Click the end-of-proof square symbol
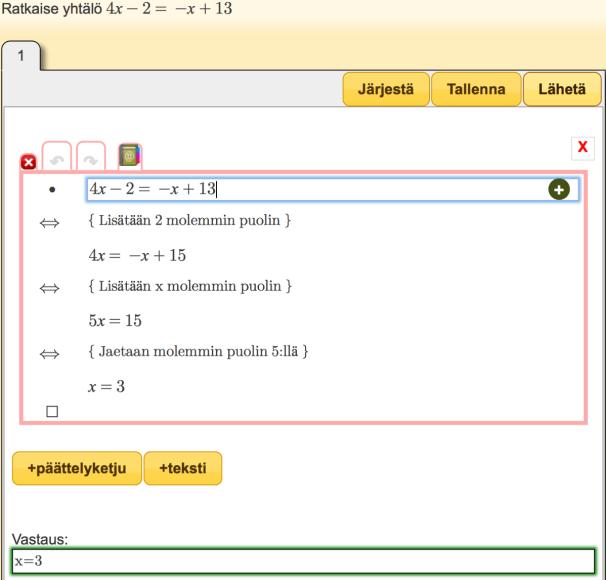 coord(52,412)
